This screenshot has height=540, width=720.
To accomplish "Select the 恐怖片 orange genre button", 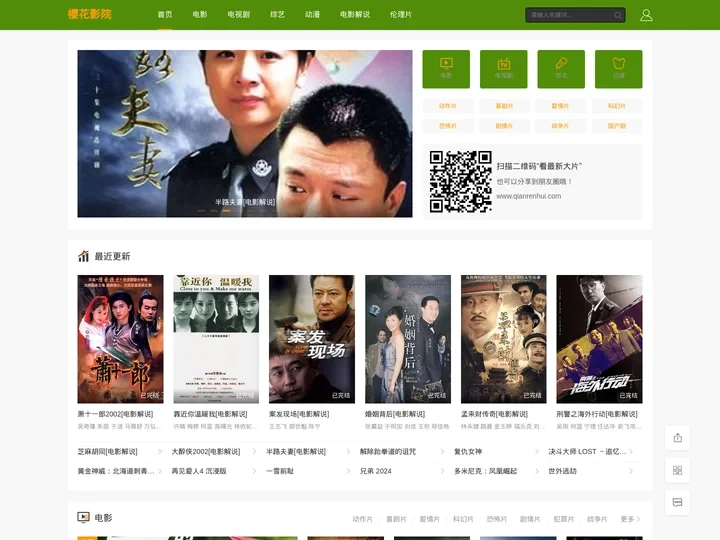I will [448, 126].
